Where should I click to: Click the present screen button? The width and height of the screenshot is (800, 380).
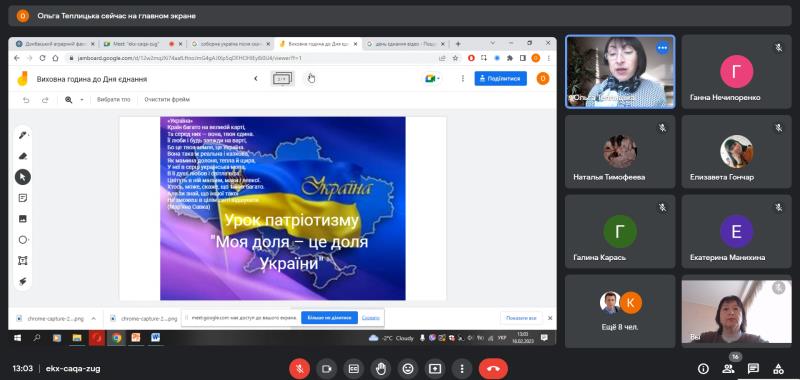click(x=435, y=369)
